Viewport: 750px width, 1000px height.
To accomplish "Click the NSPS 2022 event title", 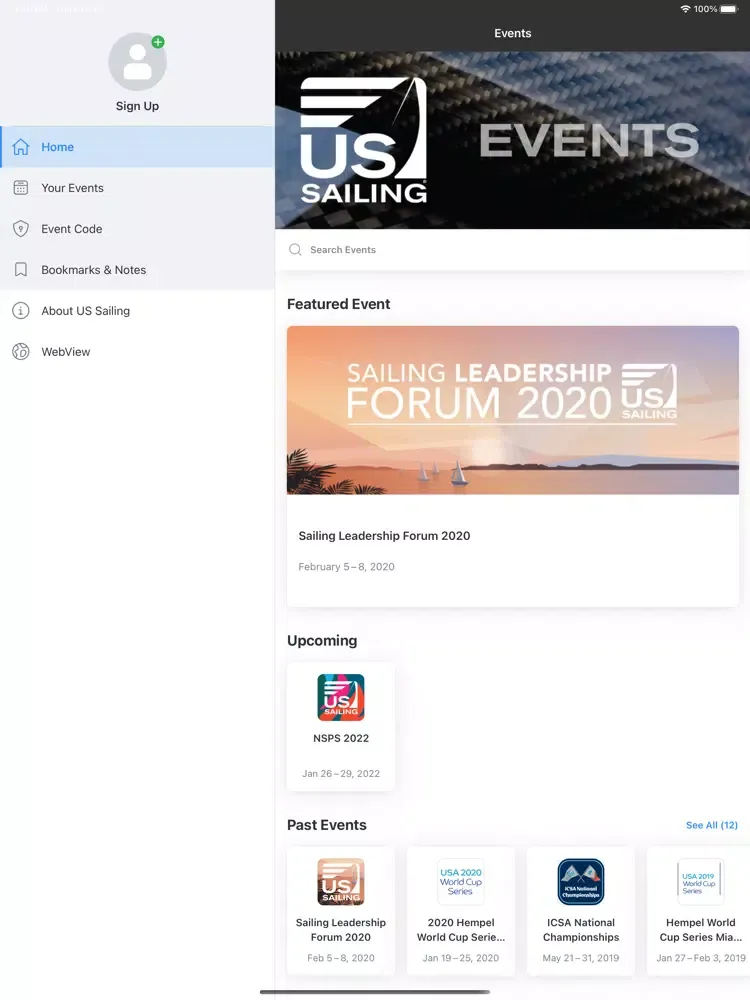I will [341, 738].
